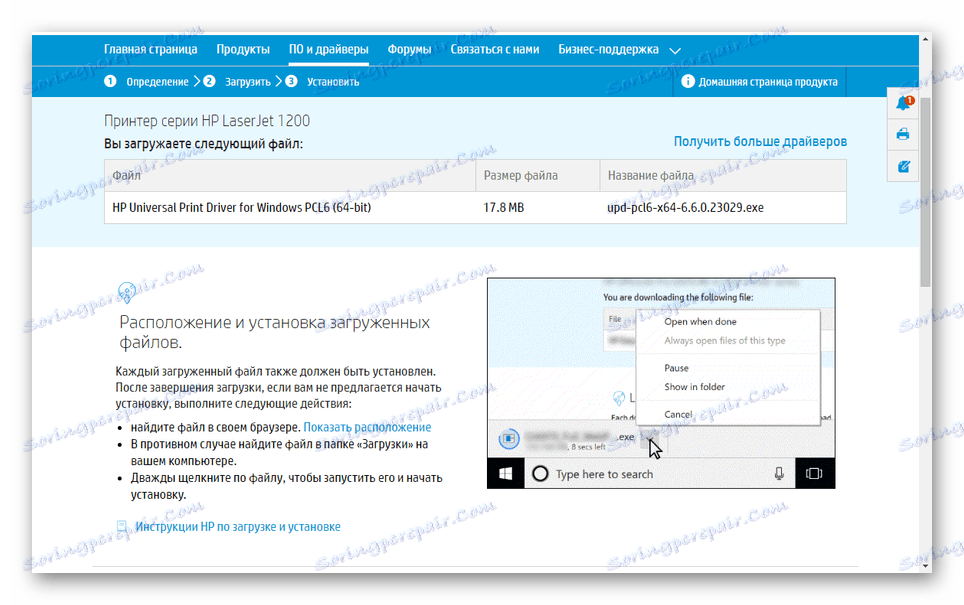This screenshot has height=605, width=964.
Task: Select ПО и драйверы tab
Action: point(329,49)
